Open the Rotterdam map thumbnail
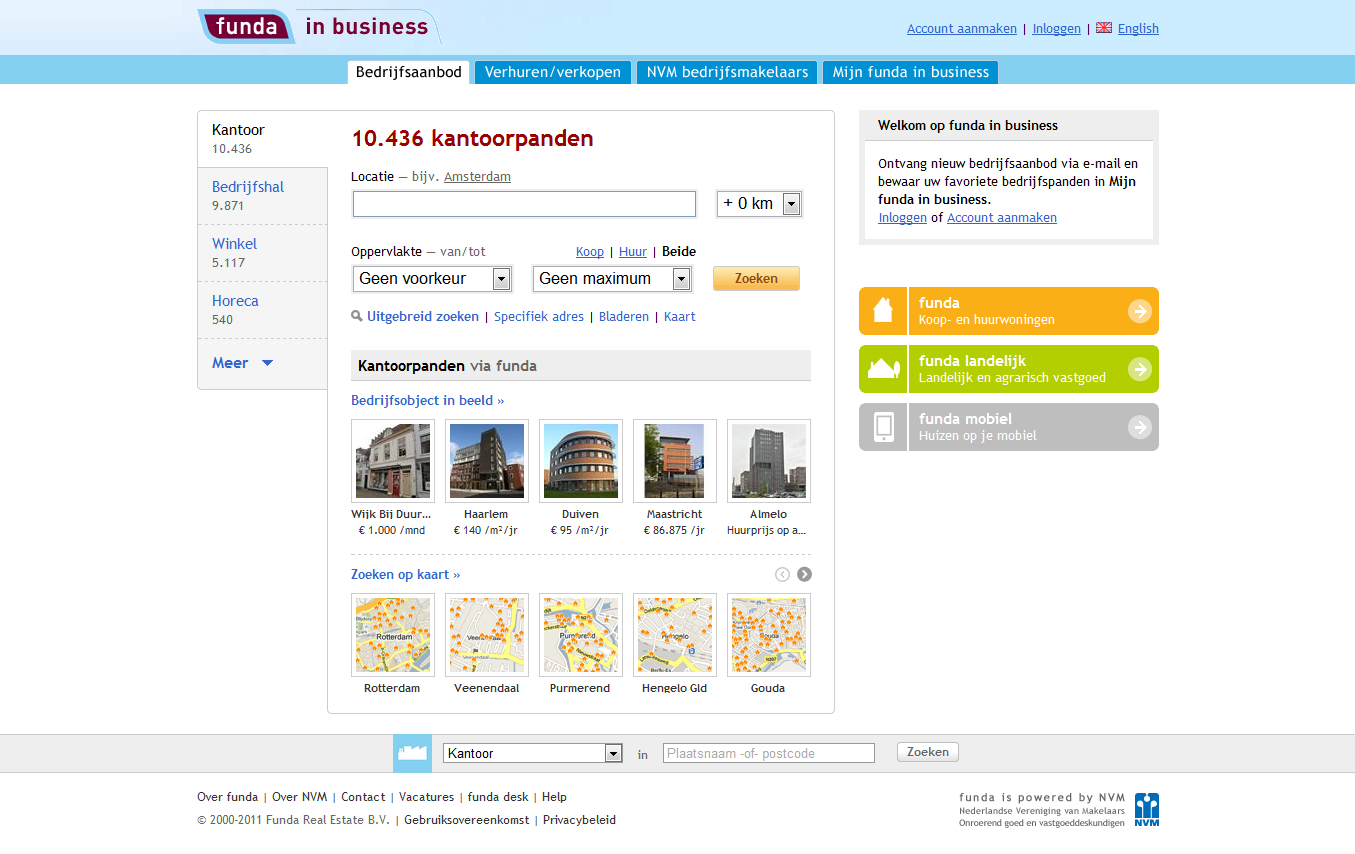 [x=393, y=635]
